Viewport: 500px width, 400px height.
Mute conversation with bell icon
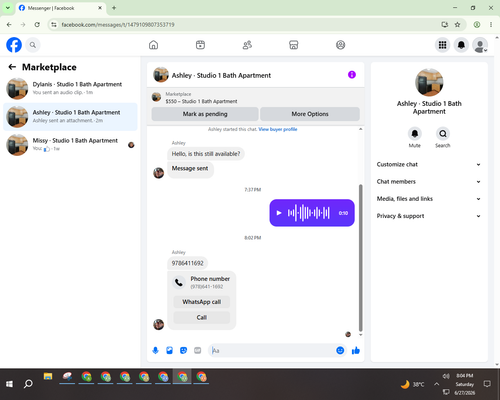415,134
